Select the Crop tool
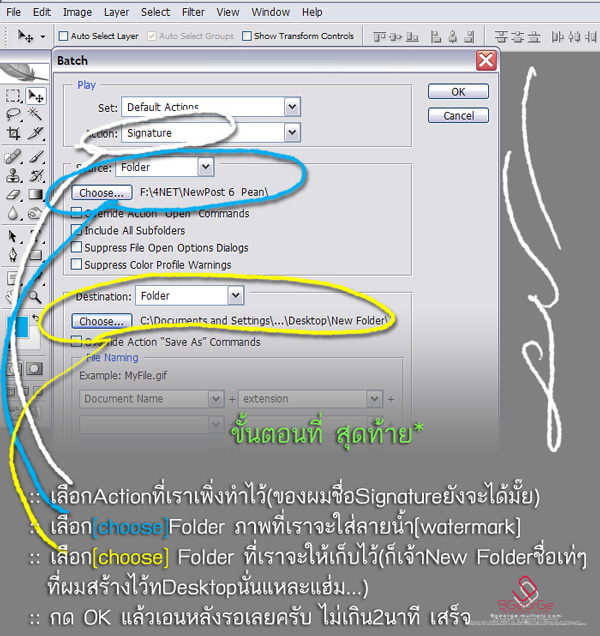This screenshot has width=600, height=636. 13,133
